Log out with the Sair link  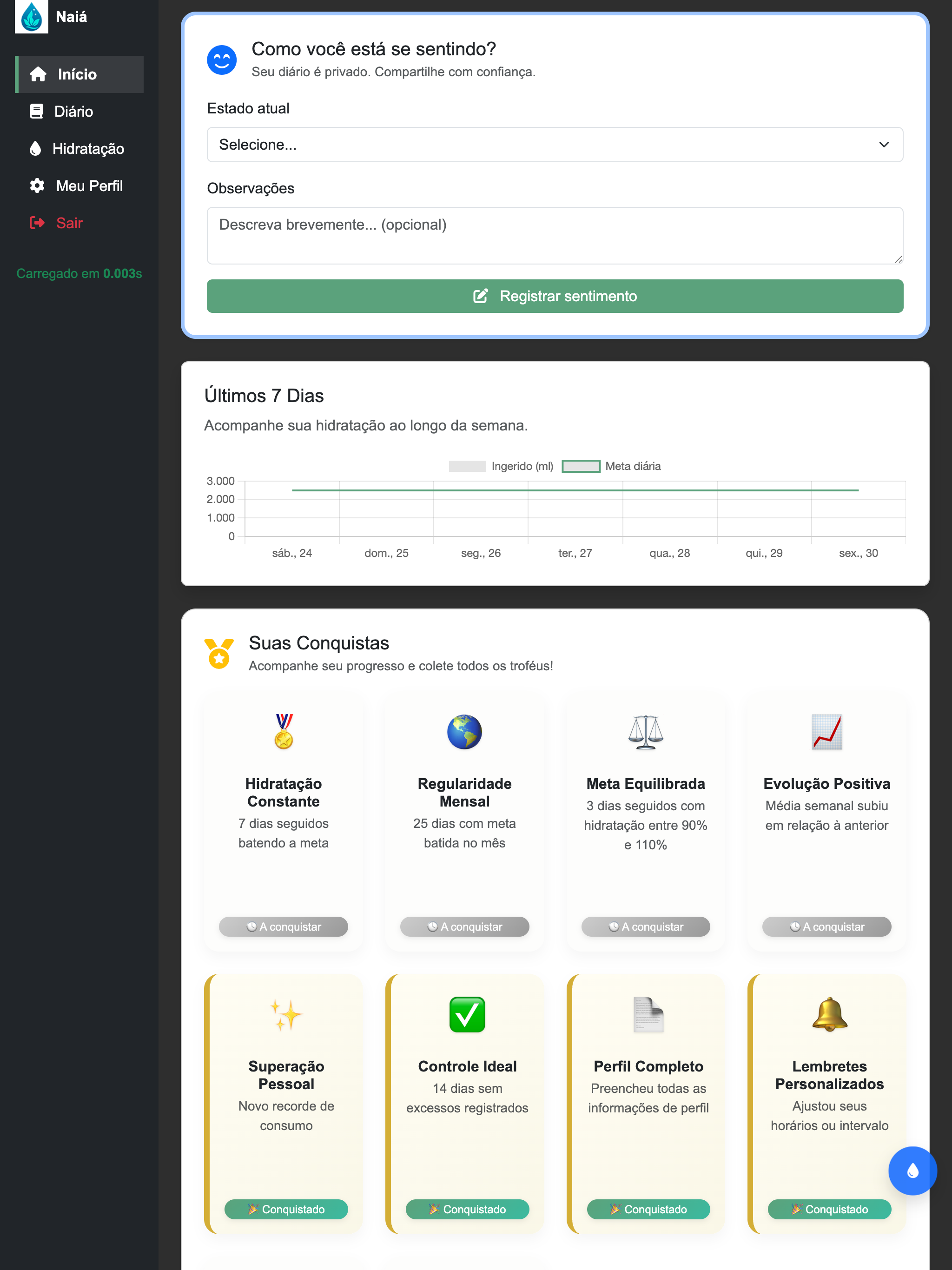tap(79, 223)
